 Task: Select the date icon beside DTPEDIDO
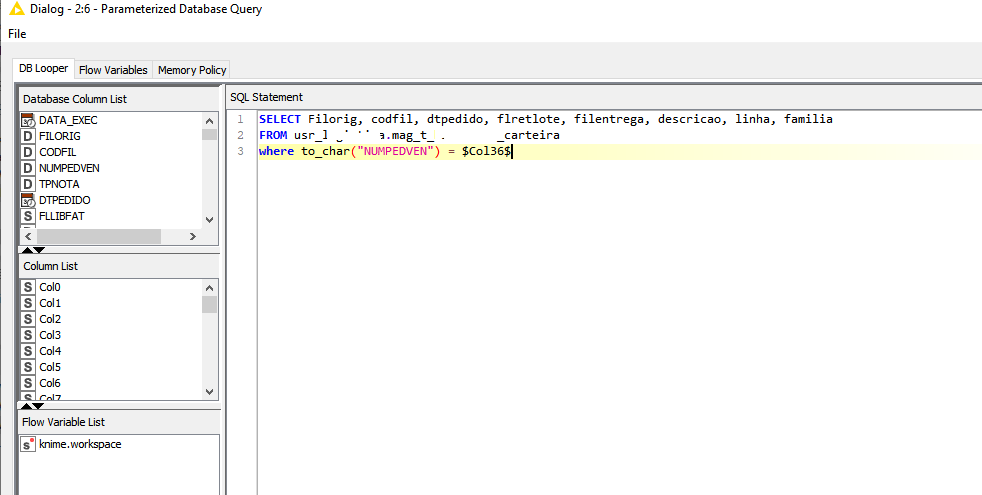tap(28, 201)
